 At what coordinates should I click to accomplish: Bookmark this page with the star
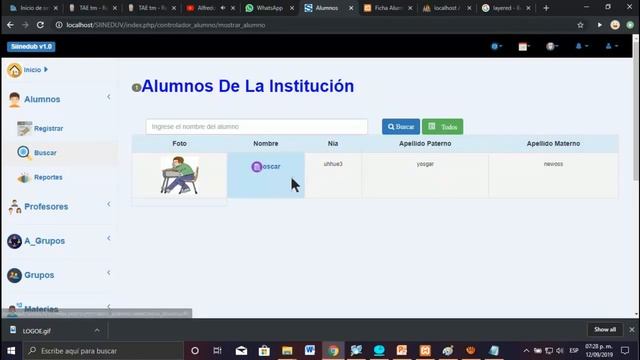click(580, 25)
